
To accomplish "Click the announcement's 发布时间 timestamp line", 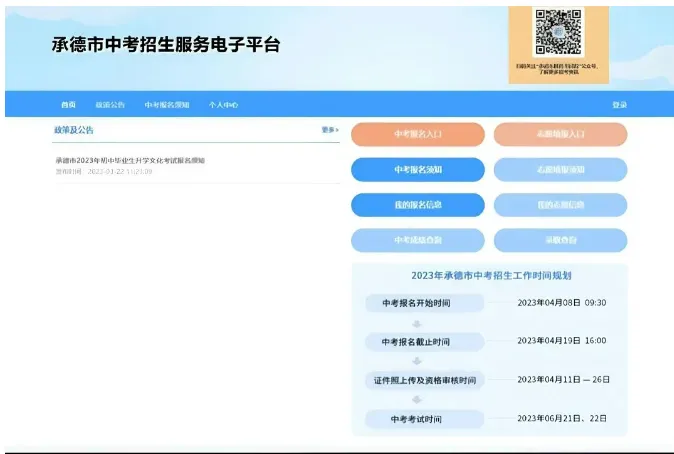I will click(x=104, y=172).
